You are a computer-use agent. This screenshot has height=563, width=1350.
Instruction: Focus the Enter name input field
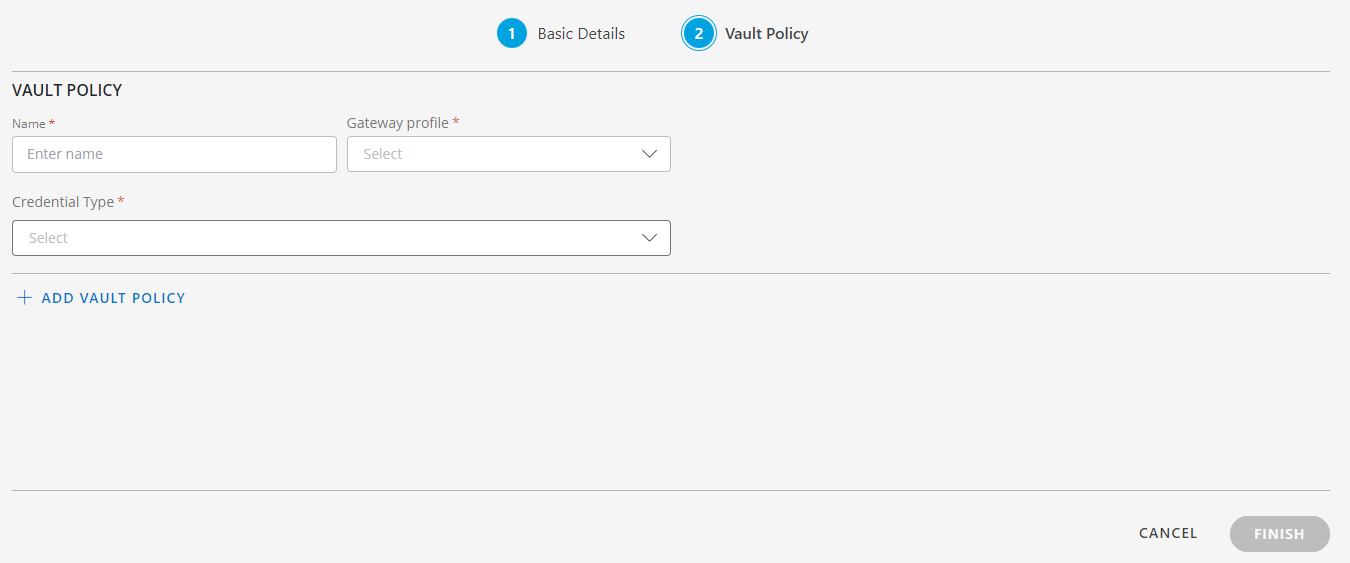(x=174, y=154)
